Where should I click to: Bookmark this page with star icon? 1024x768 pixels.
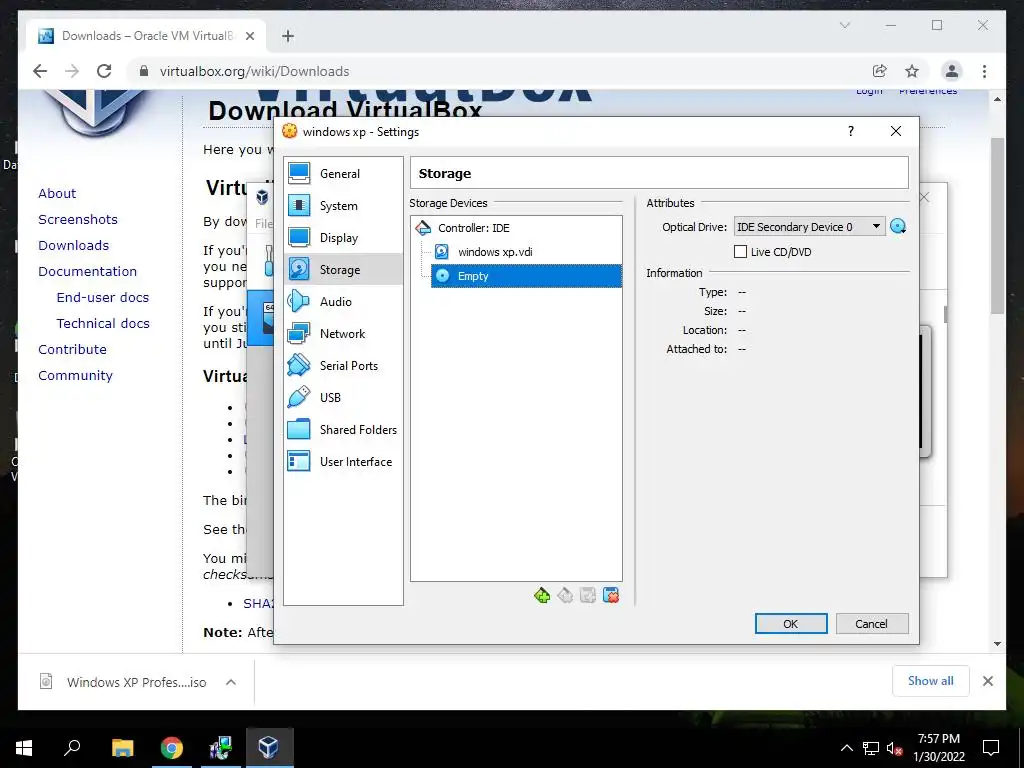[x=912, y=71]
